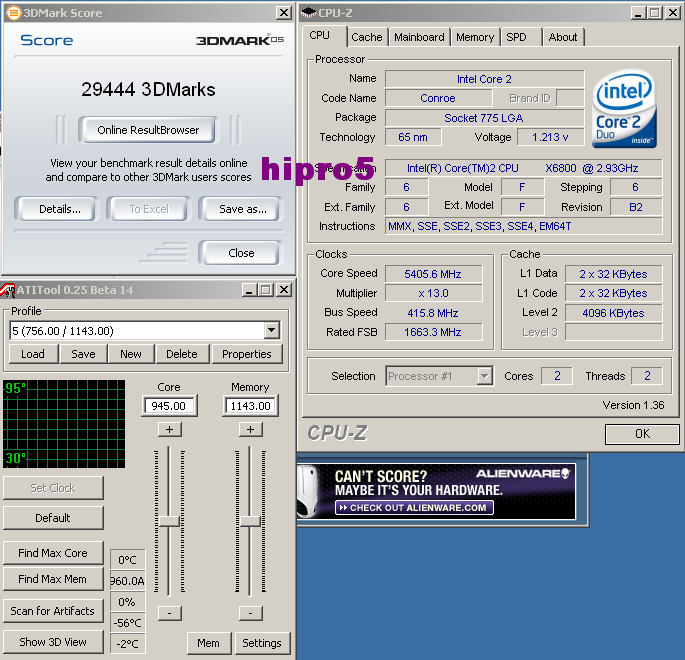
Task: Switch to the Cache tab in CPU-Z
Action: pos(367,37)
